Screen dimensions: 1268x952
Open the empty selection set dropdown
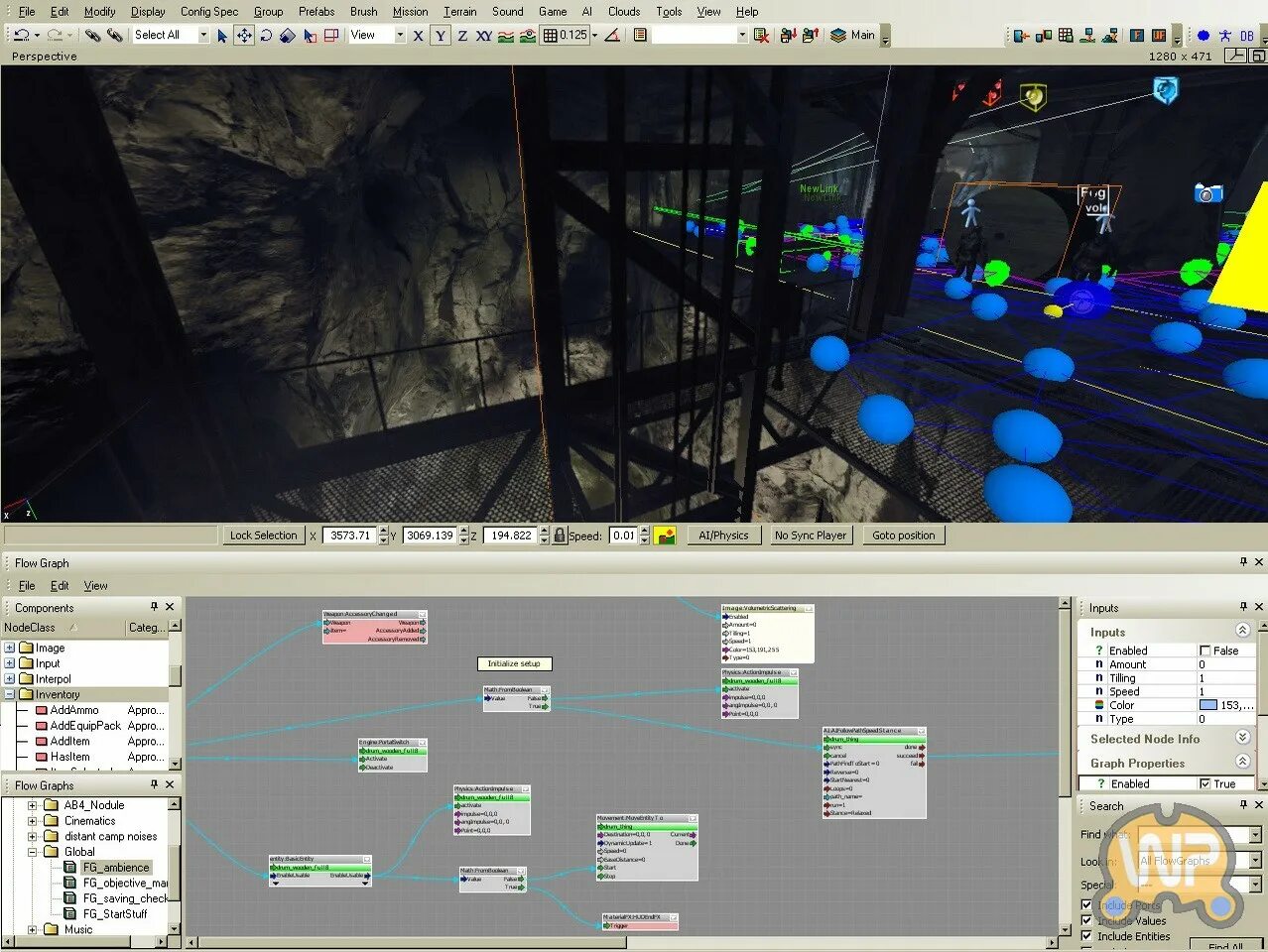coord(741,35)
